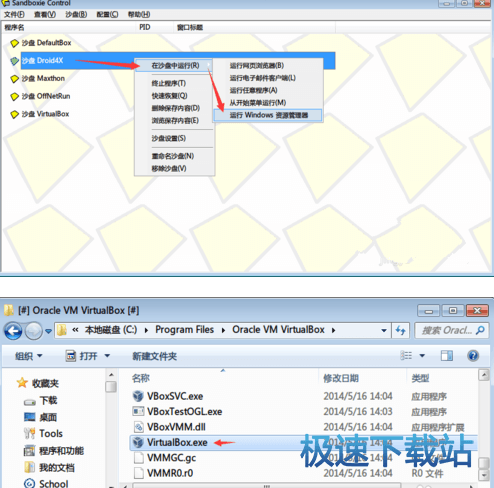Click the 程序名 column header

click(69, 27)
